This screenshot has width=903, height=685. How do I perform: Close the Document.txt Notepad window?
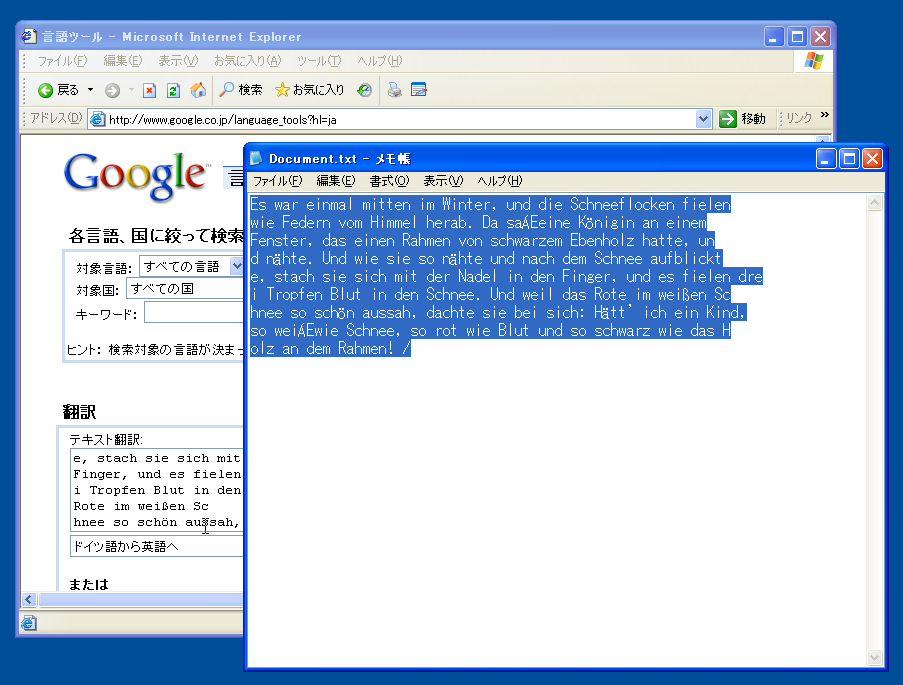[872, 158]
